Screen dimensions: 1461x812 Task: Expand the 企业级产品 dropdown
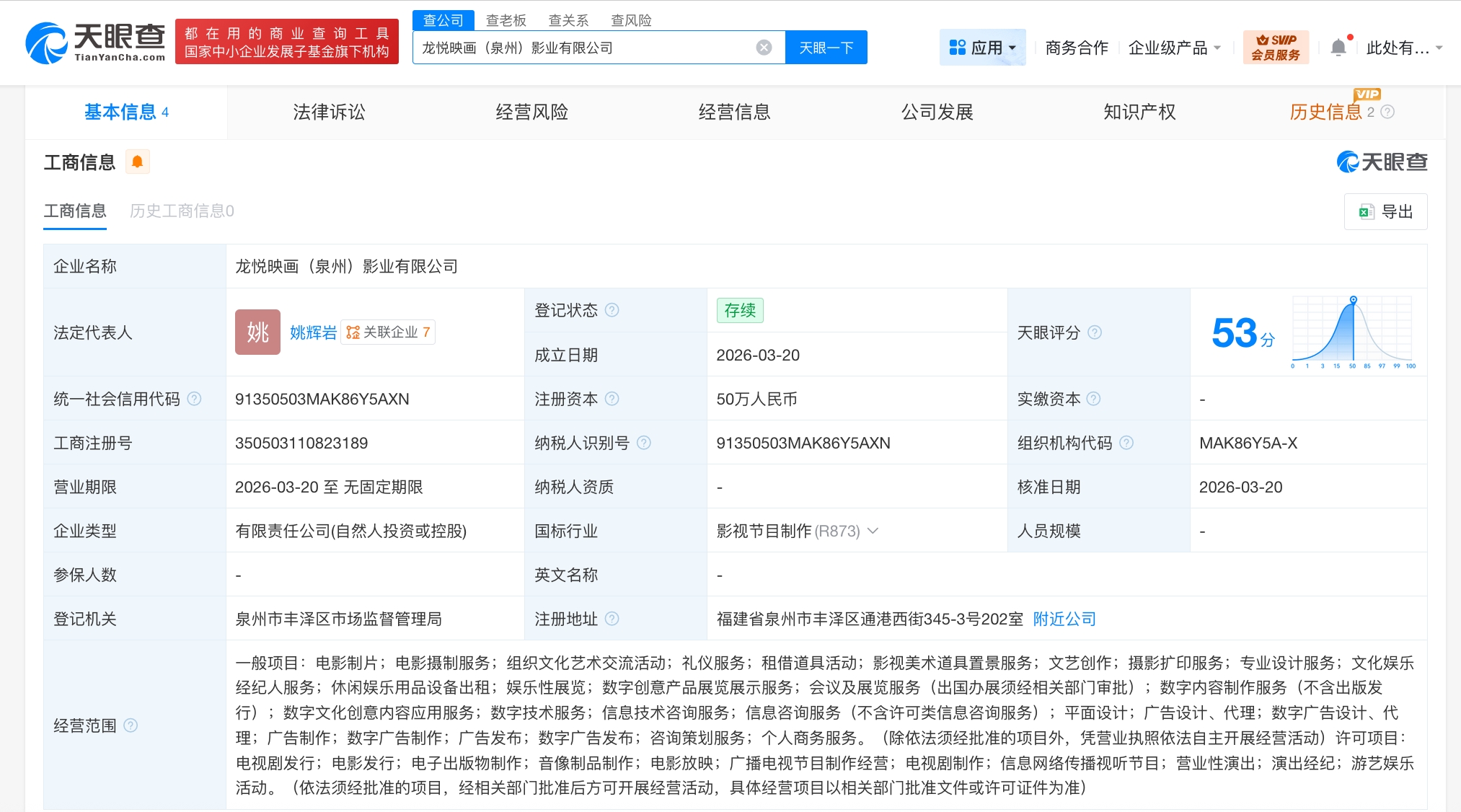[1219, 48]
